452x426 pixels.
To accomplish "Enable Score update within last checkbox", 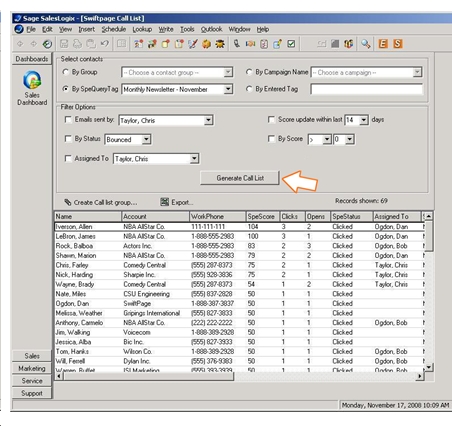I will (x=271, y=120).
